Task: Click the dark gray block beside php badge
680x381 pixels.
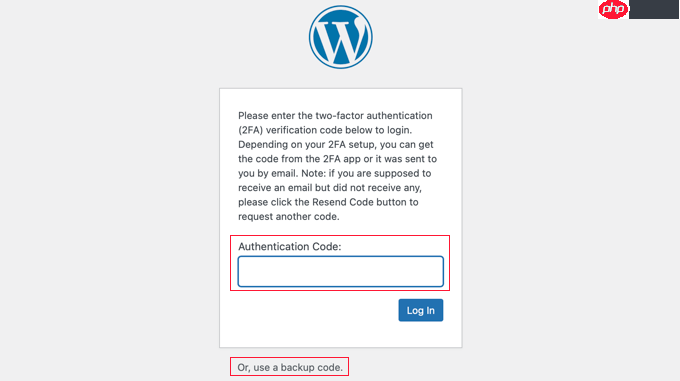Action: point(654,9)
